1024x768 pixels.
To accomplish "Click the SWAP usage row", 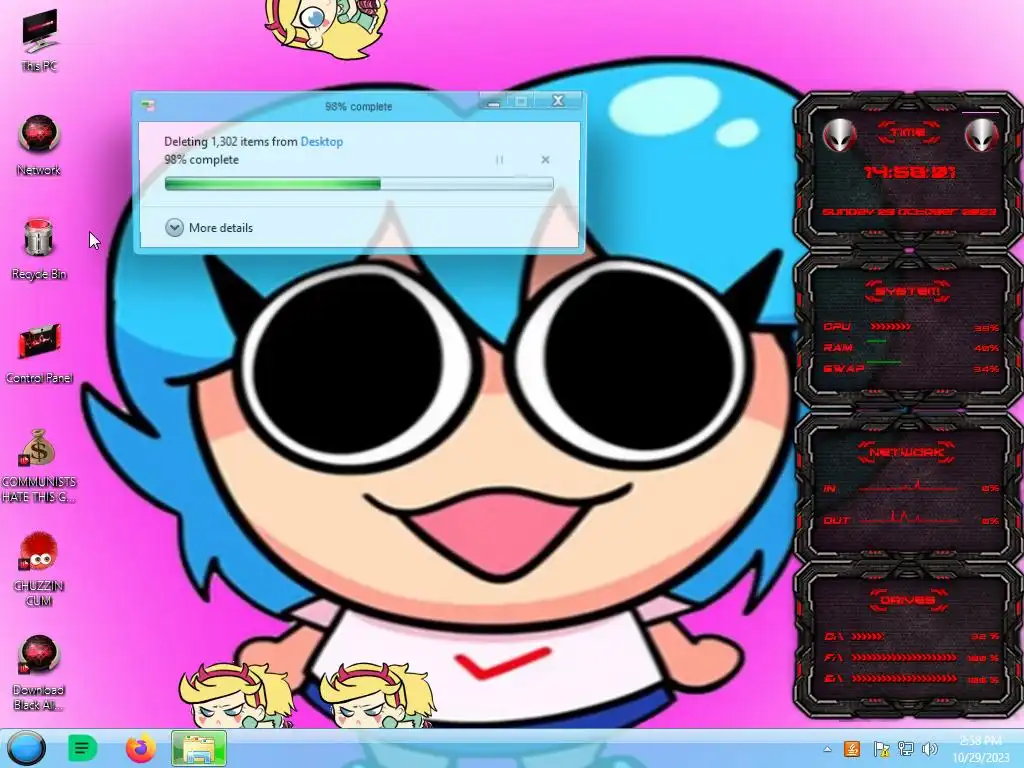I will 910,369.
